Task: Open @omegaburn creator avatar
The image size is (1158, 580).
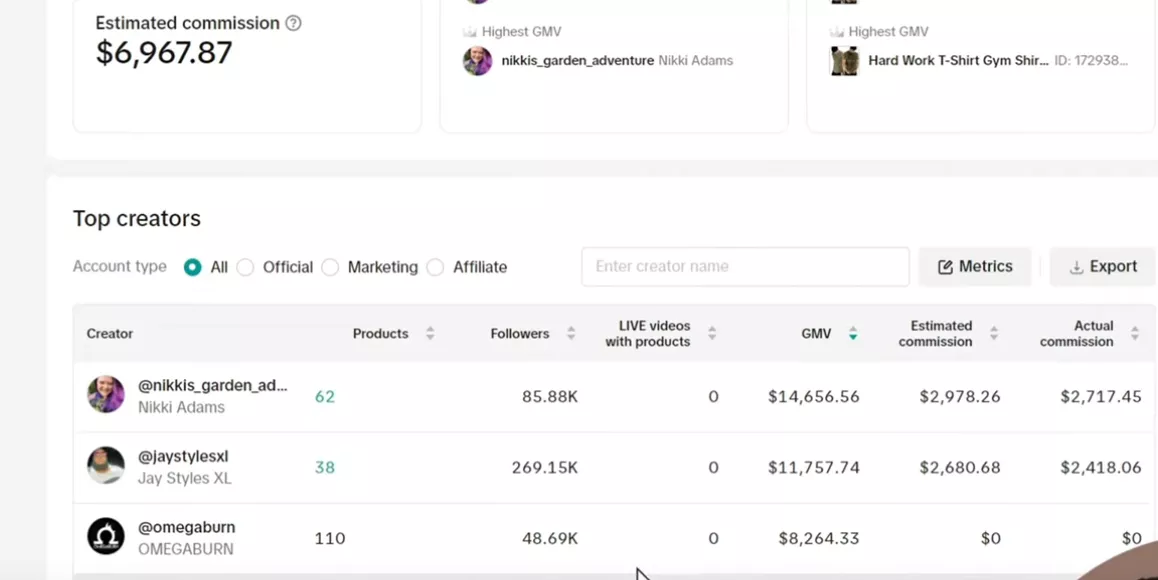Action: [x=106, y=536]
